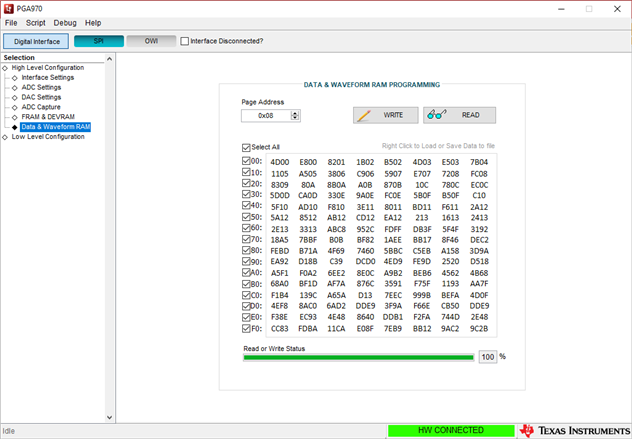632x439 pixels.
Task: Click the 100 percent status field
Action: 488,357
